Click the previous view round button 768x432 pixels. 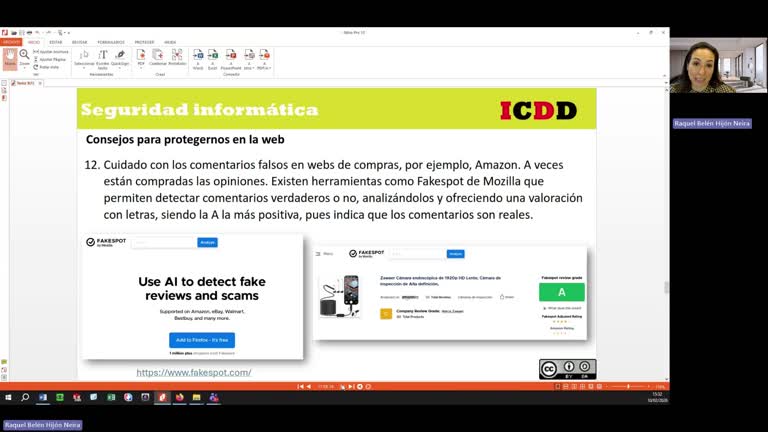[360, 386]
